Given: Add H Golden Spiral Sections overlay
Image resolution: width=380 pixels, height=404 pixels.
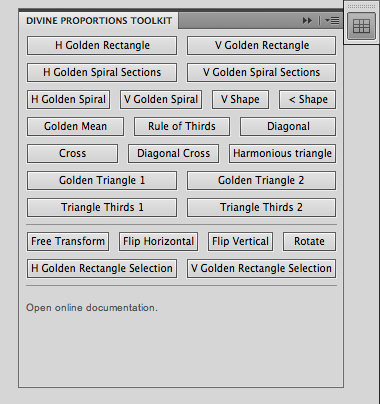Looking at the screenshot, I should coord(102,72).
